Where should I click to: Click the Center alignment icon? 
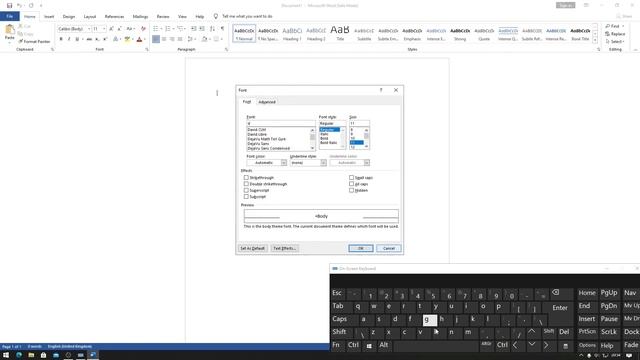(164, 39)
